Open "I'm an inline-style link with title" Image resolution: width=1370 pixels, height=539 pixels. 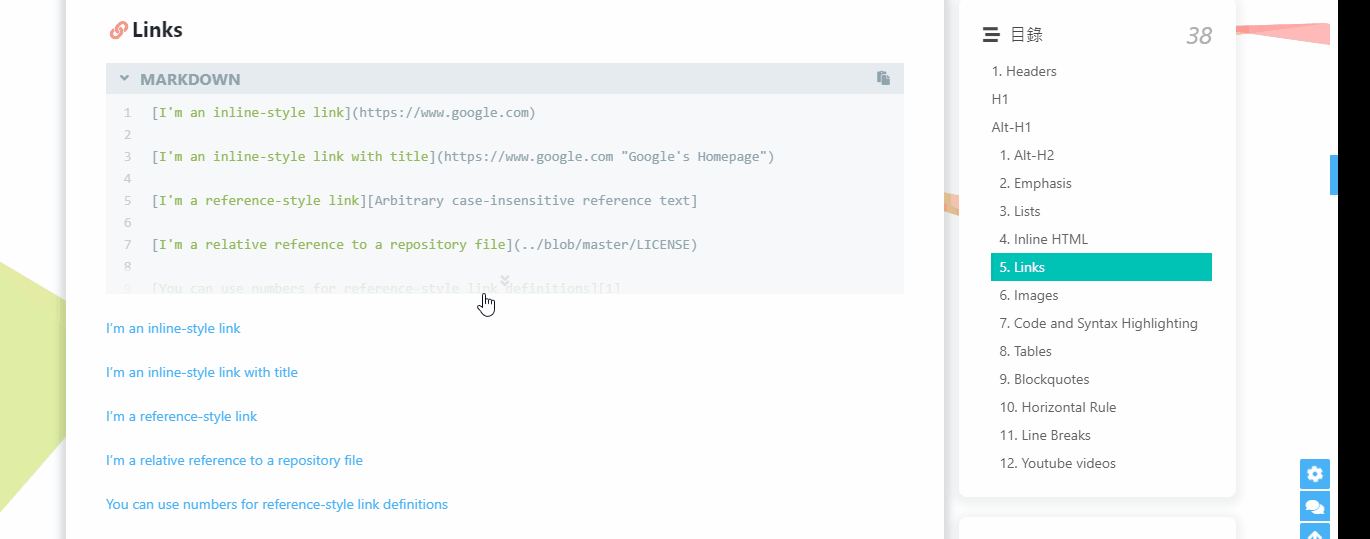(x=202, y=372)
